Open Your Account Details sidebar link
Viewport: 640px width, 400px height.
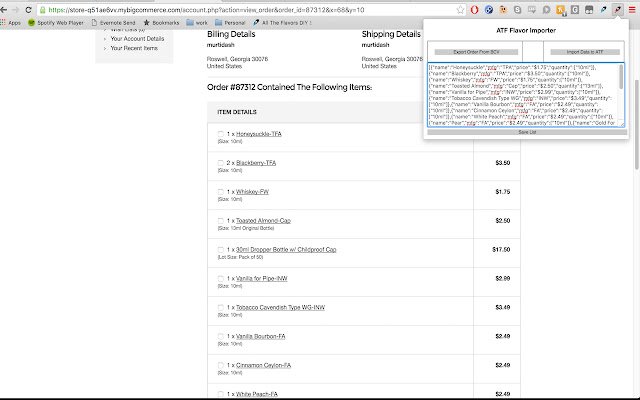[137, 38]
